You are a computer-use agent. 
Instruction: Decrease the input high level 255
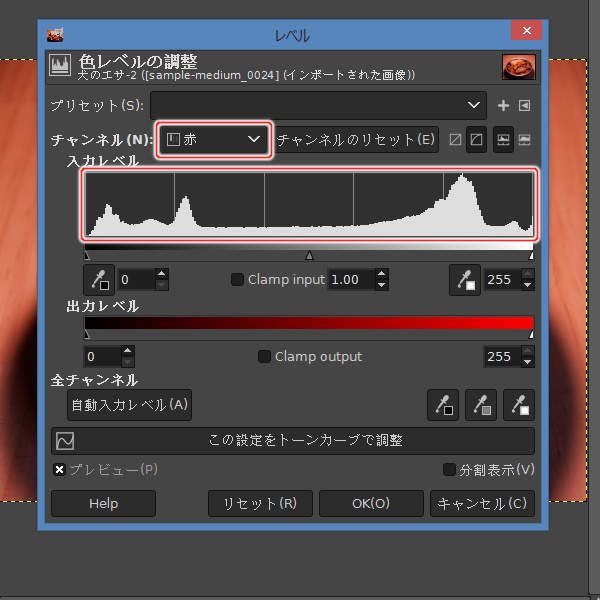pos(528,285)
